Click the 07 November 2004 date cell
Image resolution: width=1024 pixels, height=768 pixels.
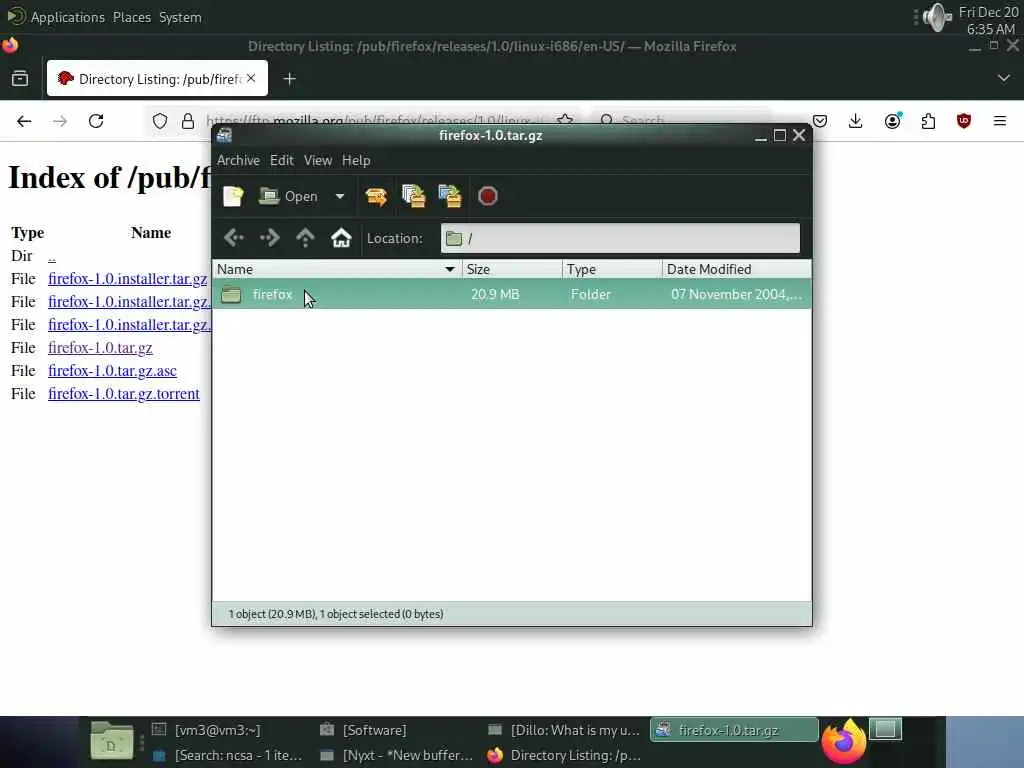coord(736,294)
